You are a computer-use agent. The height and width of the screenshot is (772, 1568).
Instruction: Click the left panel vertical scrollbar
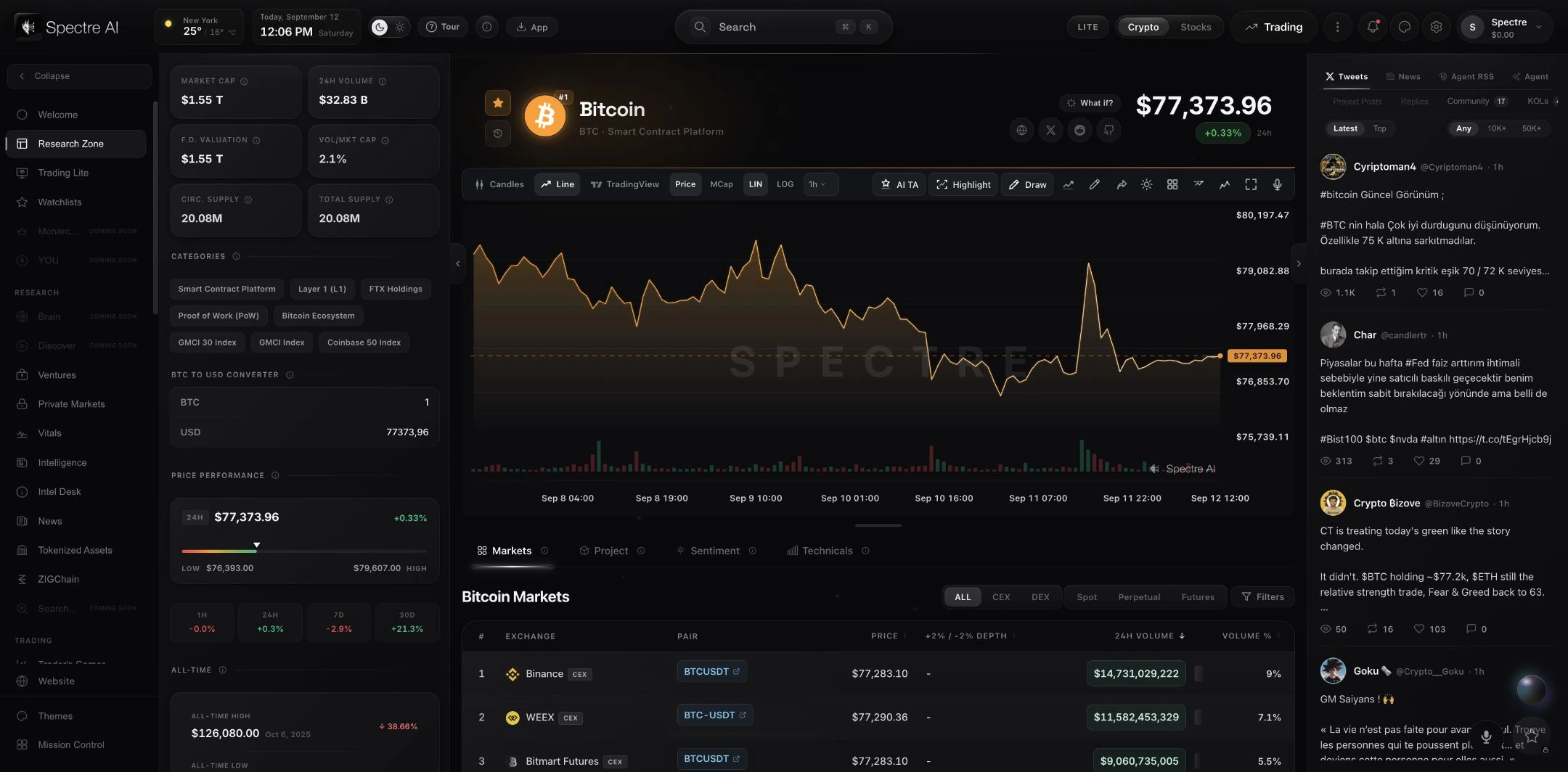[x=154, y=208]
